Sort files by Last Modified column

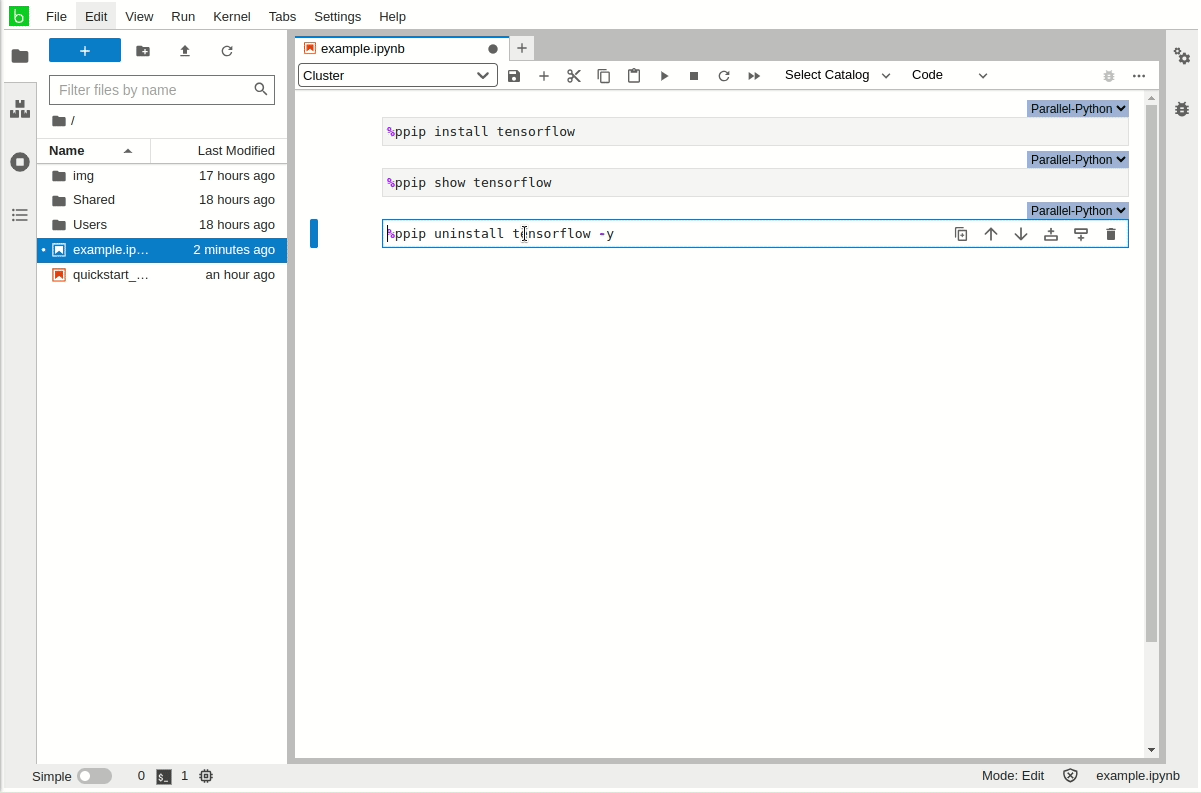tap(235, 151)
